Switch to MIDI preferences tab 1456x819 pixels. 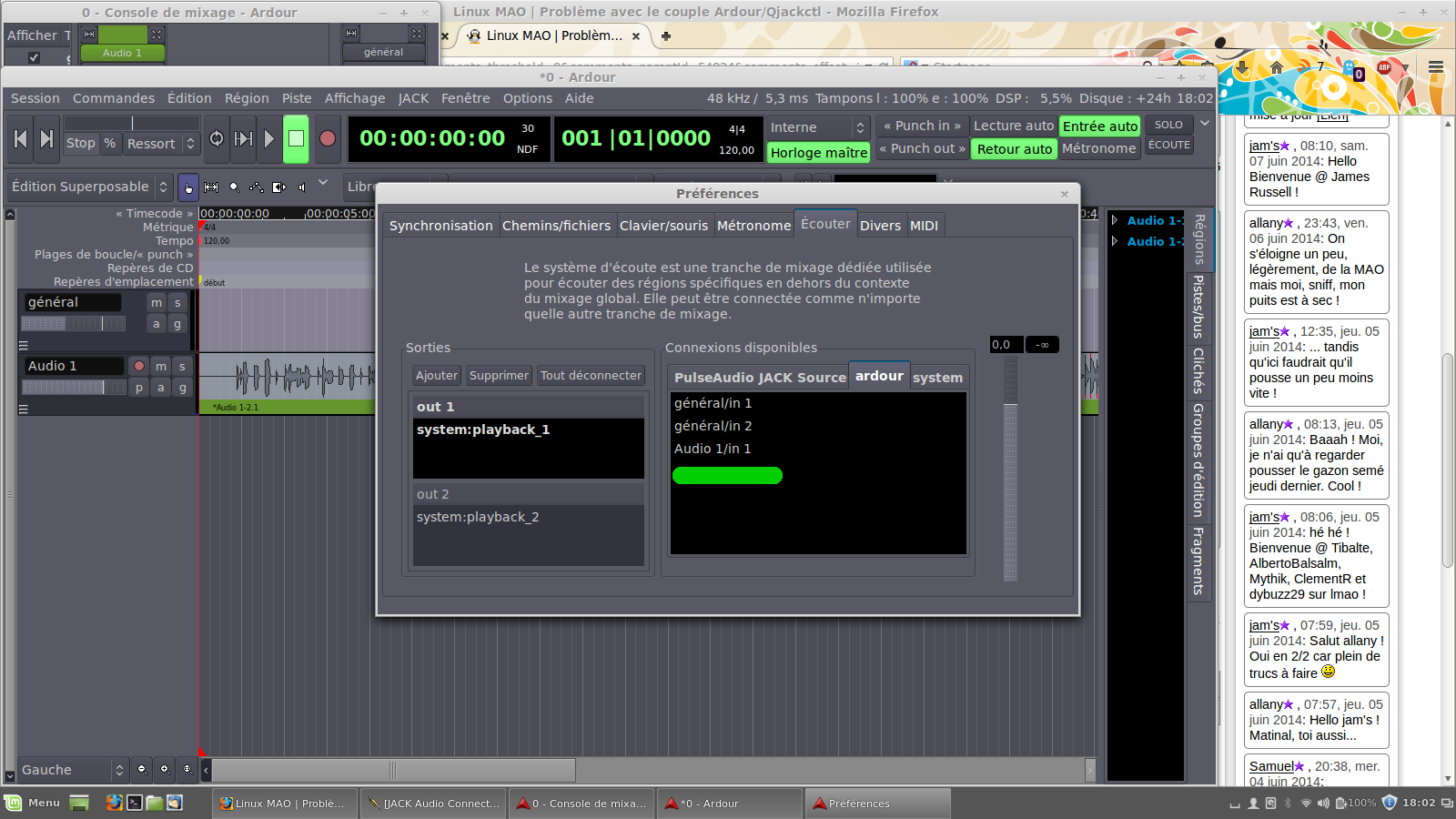924,226
